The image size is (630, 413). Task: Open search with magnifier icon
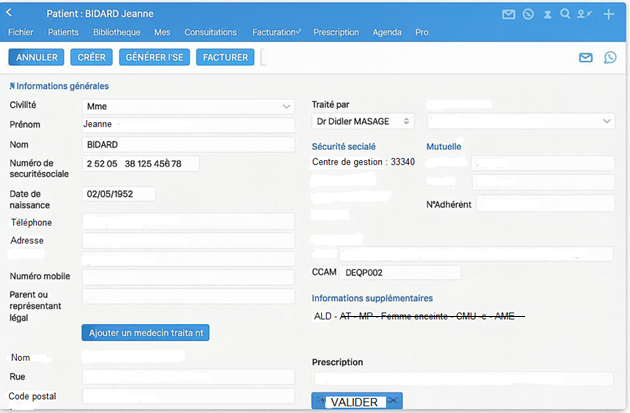tap(566, 14)
